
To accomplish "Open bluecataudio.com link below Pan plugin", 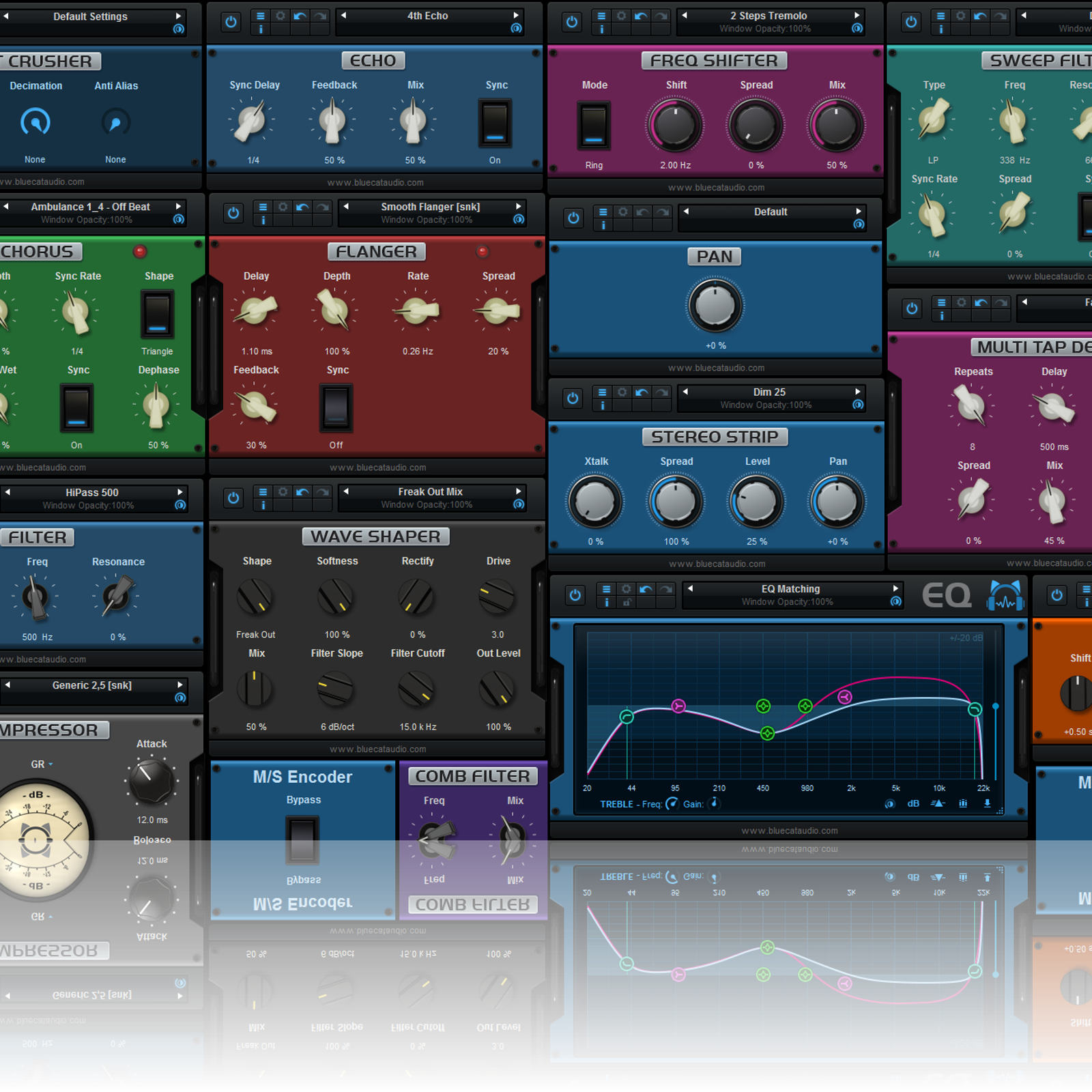I will (x=717, y=368).
